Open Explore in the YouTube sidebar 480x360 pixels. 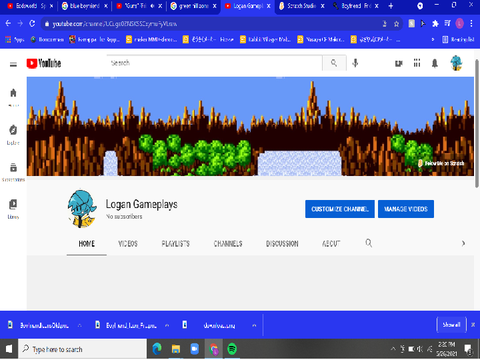click(x=13, y=135)
